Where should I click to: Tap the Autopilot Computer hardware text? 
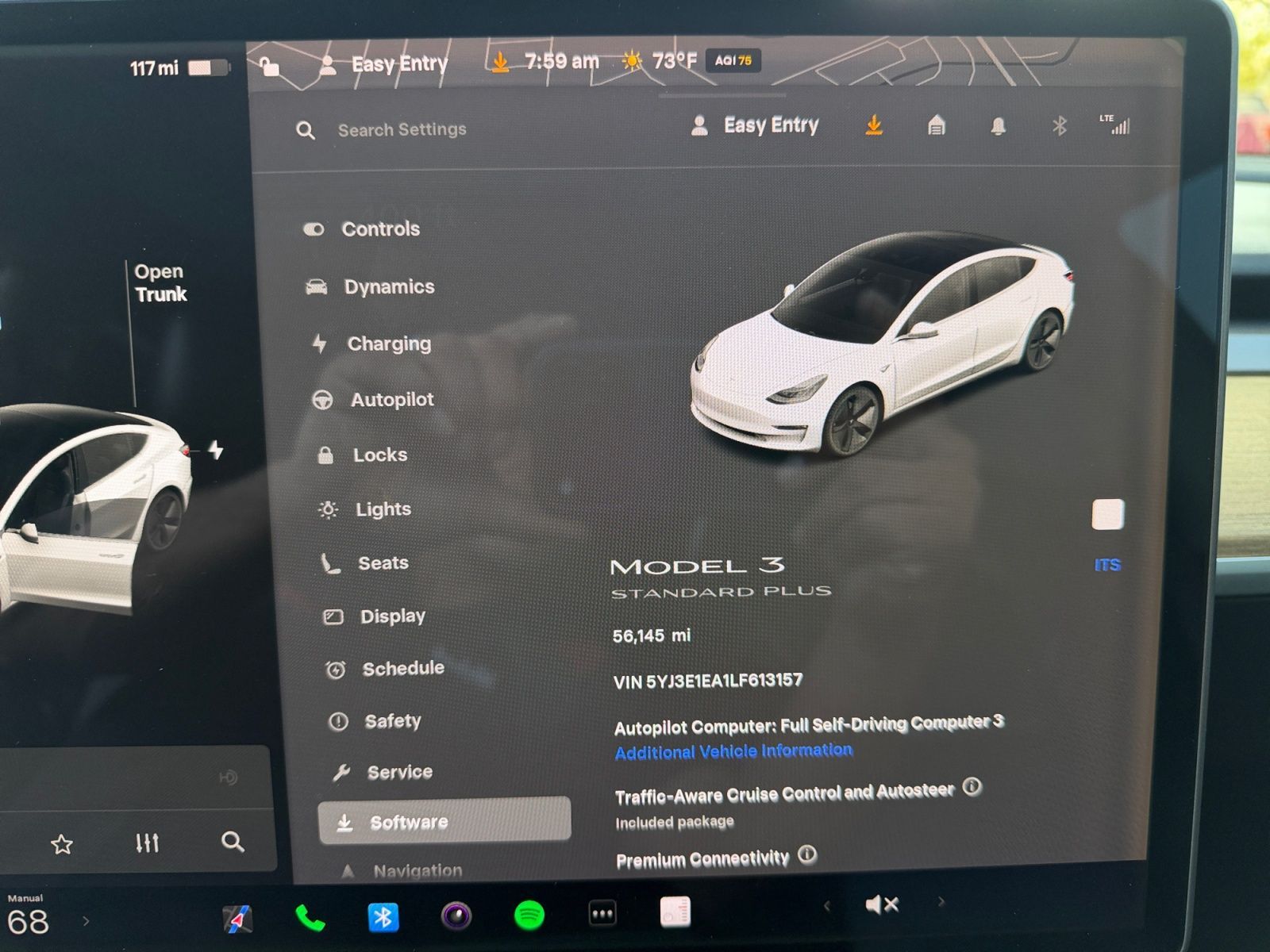pos(809,724)
